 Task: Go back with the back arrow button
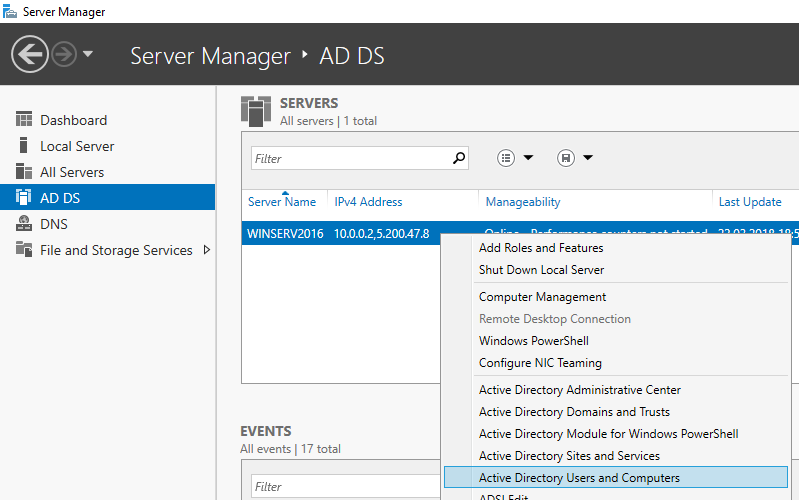pyautogui.click(x=30, y=54)
